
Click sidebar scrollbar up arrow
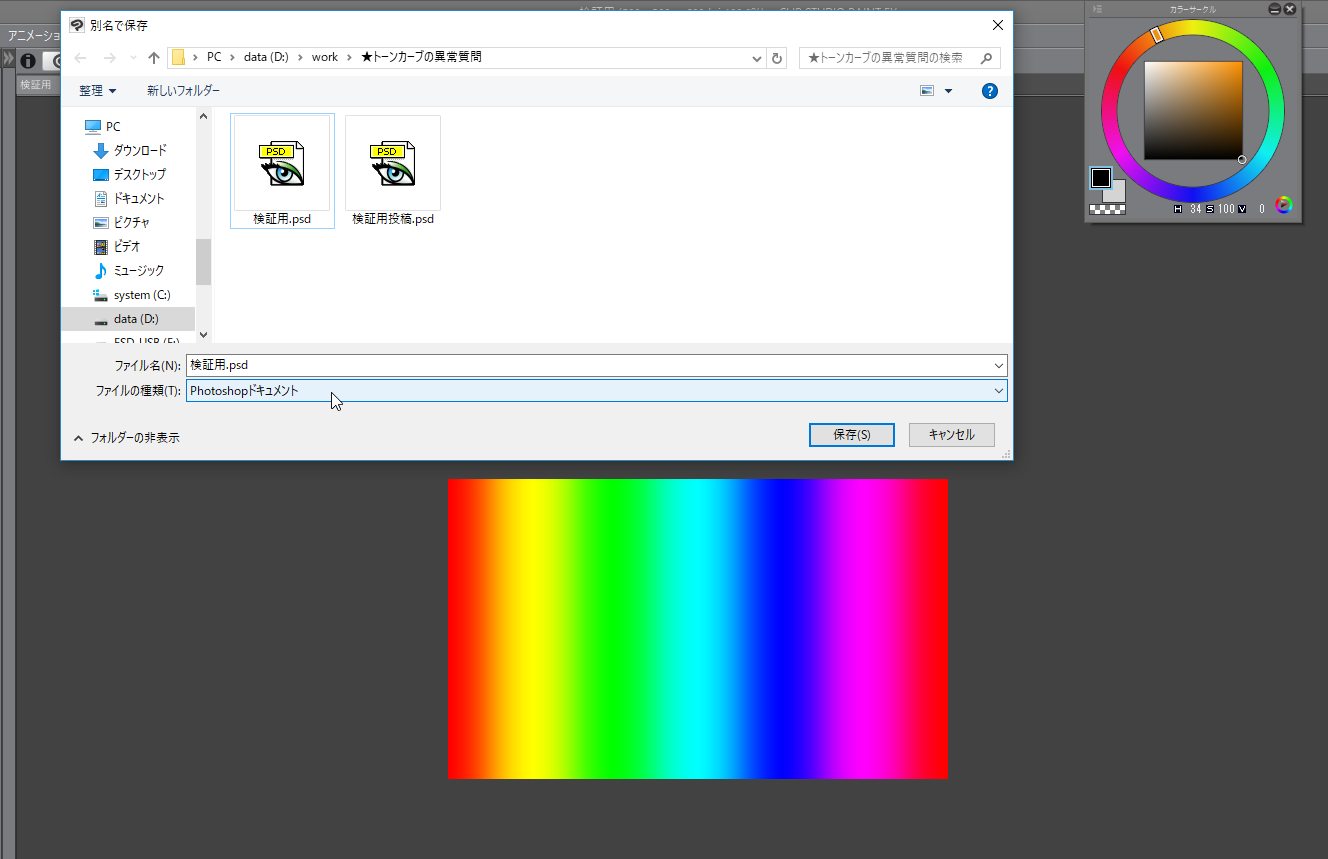click(x=203, y=116)
